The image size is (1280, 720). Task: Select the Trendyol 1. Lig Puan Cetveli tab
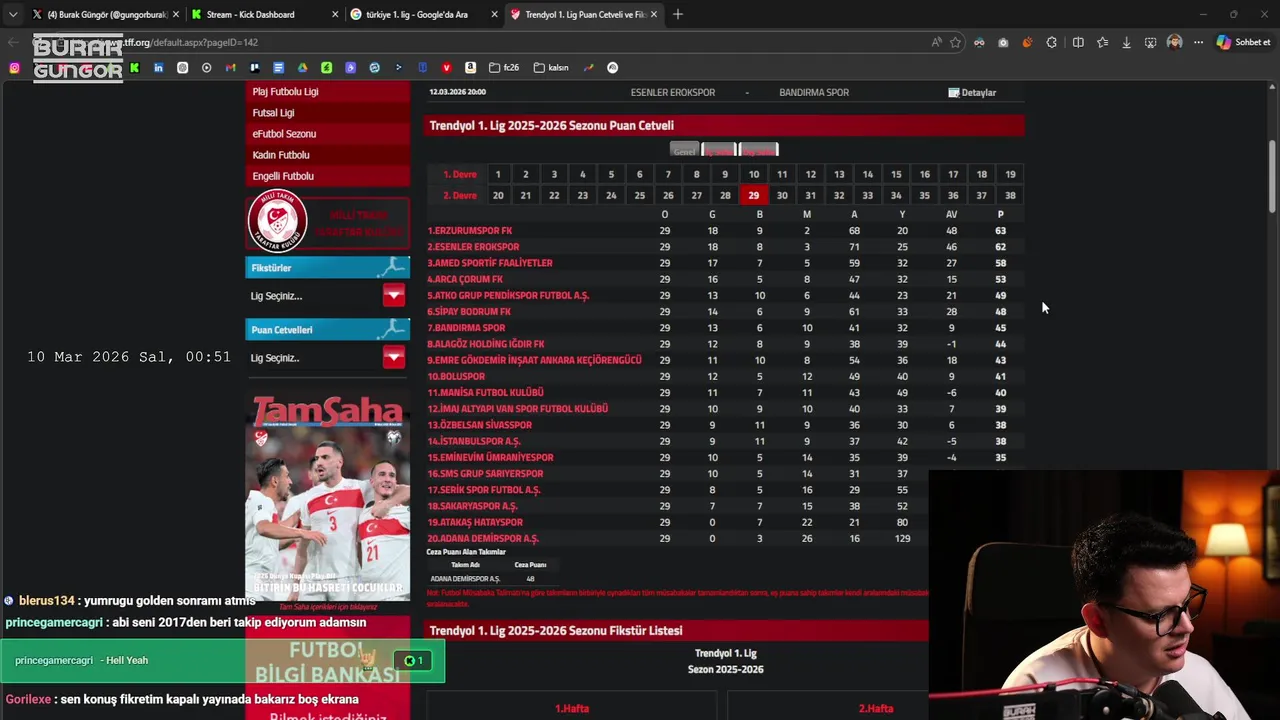pos(583,14)
